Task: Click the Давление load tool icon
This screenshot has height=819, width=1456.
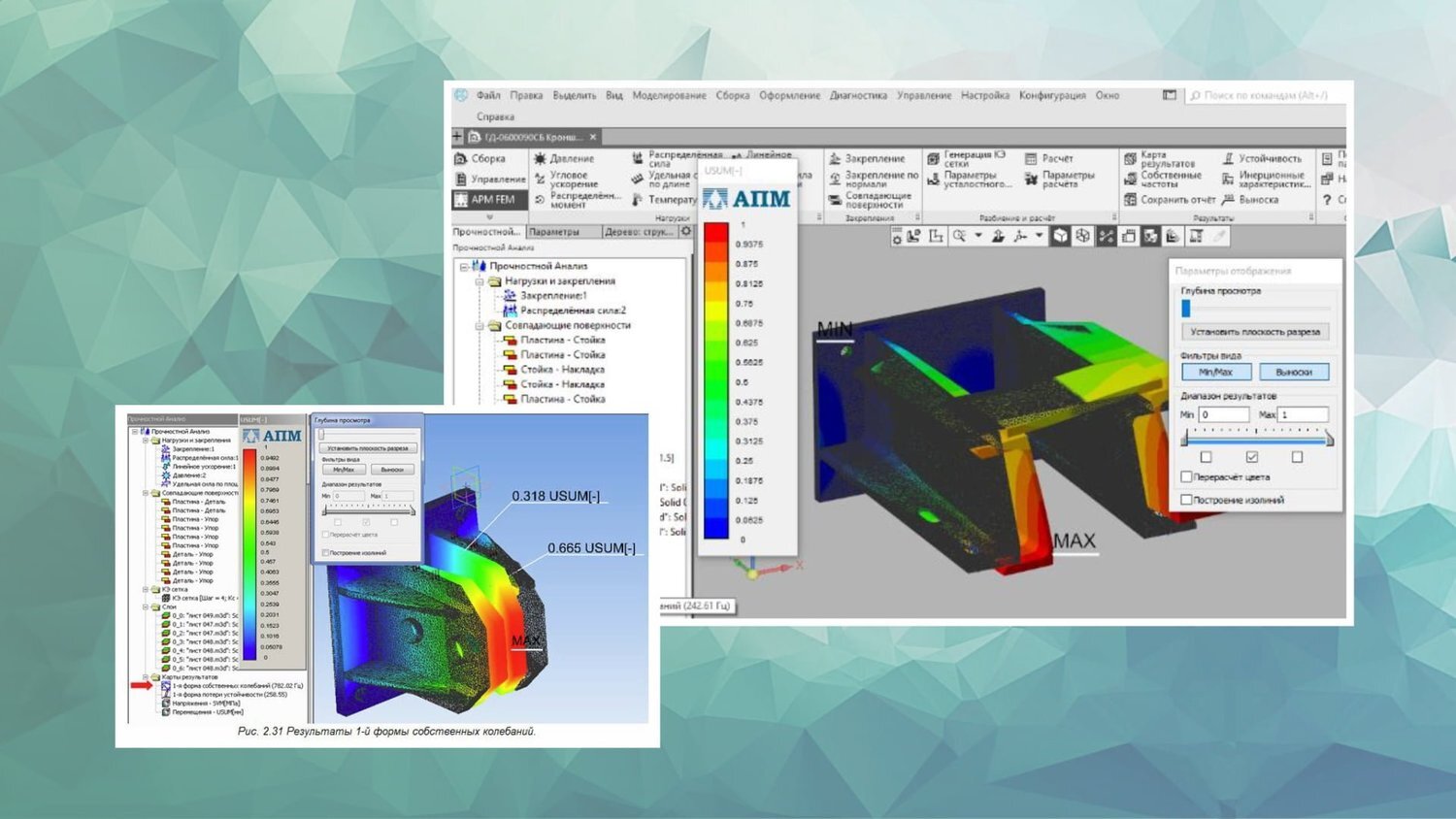Action: coord(541,158)
